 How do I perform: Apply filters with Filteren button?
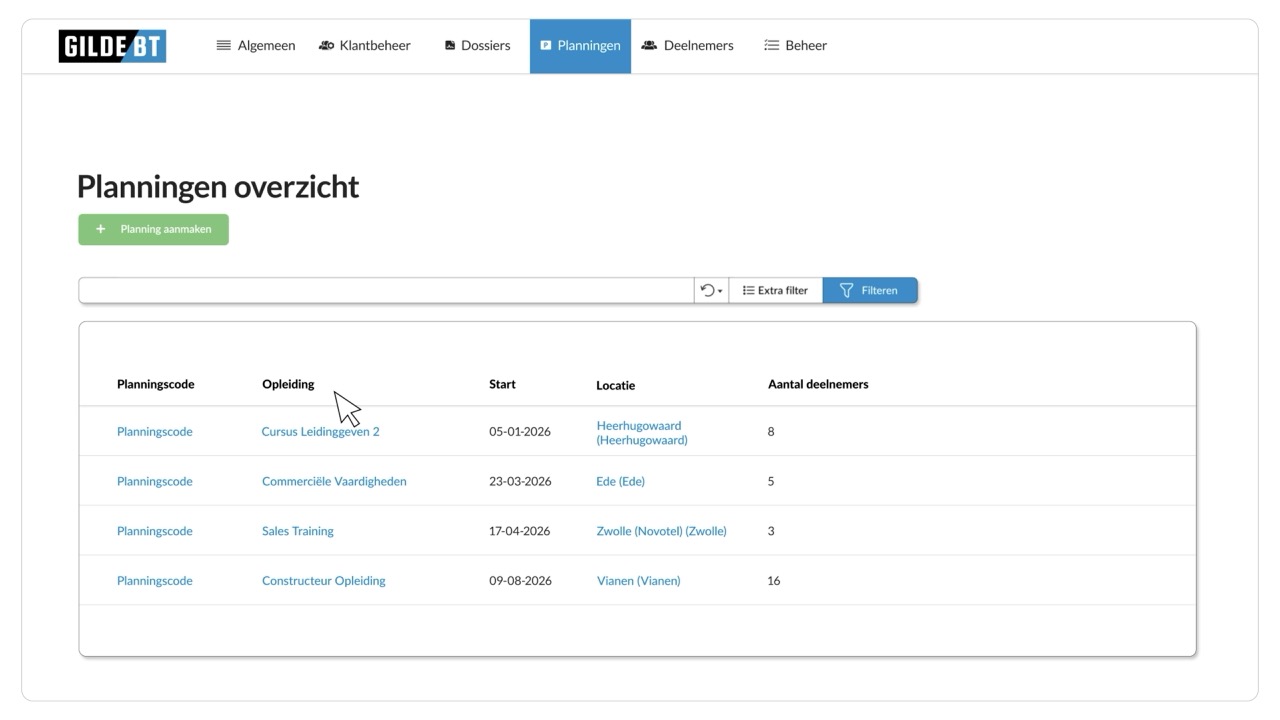point(869,290)
